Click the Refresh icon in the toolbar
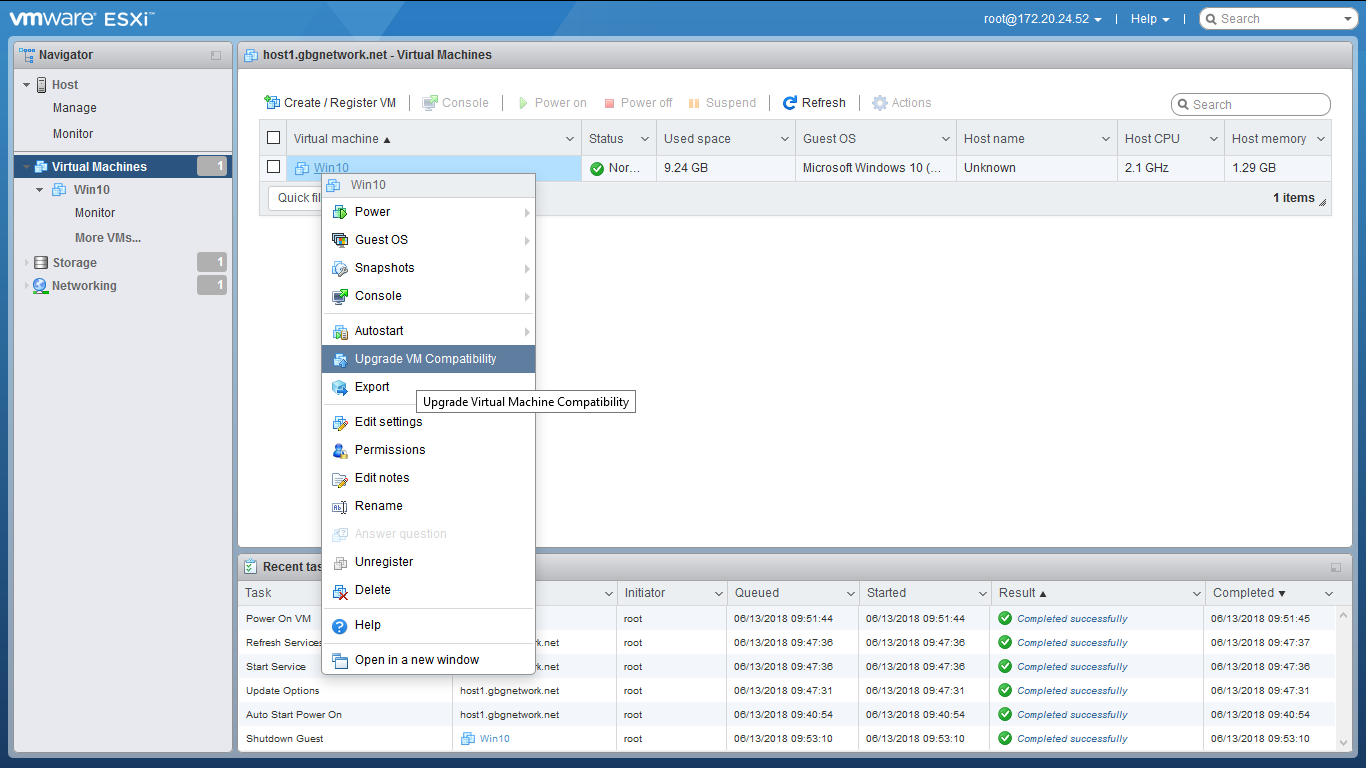The height and width of the screenshot is (768, 1366). (x=790, y=103)
